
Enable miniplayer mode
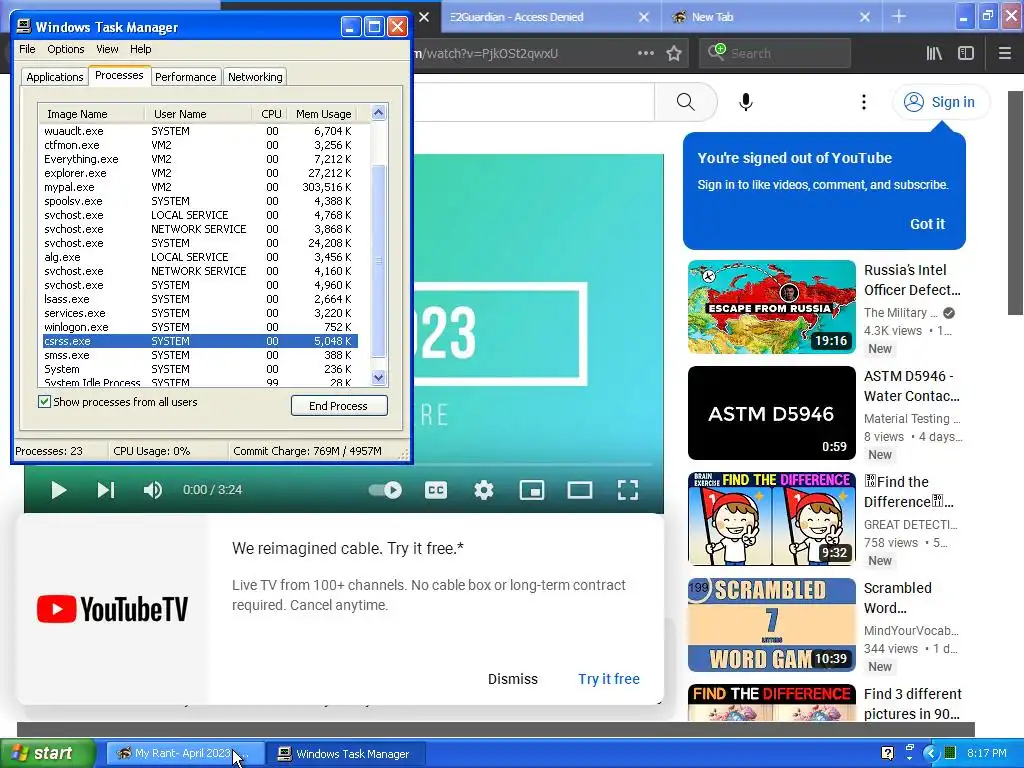[532, 490]
